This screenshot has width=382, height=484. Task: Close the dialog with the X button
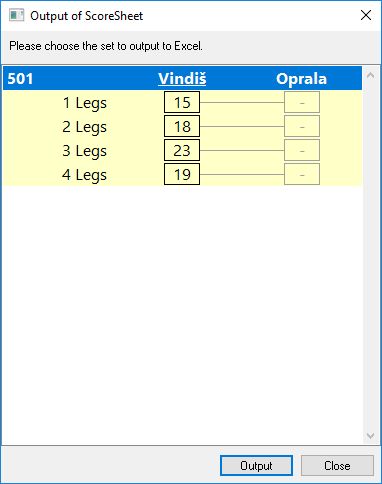pyautogui.click(x=366, y=15)
